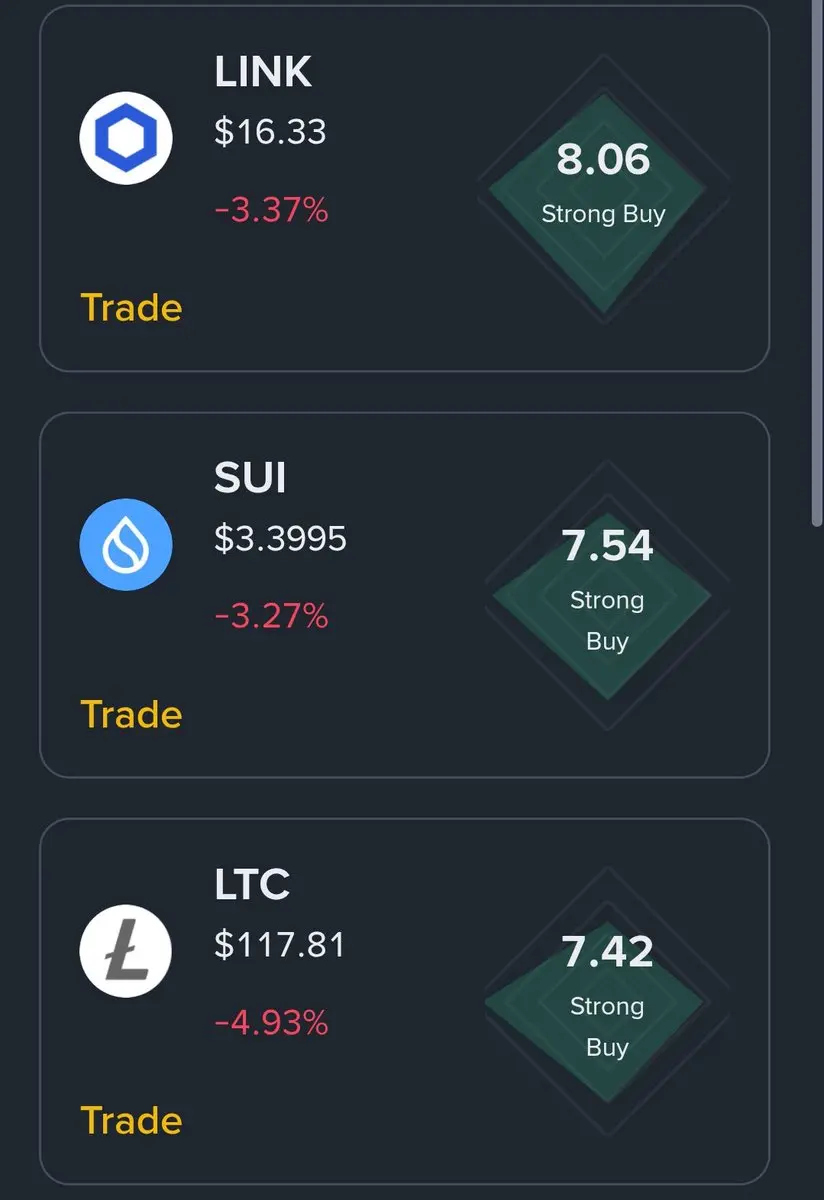
Task: Tap the Trade link for LINK
Action: [x=131, y=308]
